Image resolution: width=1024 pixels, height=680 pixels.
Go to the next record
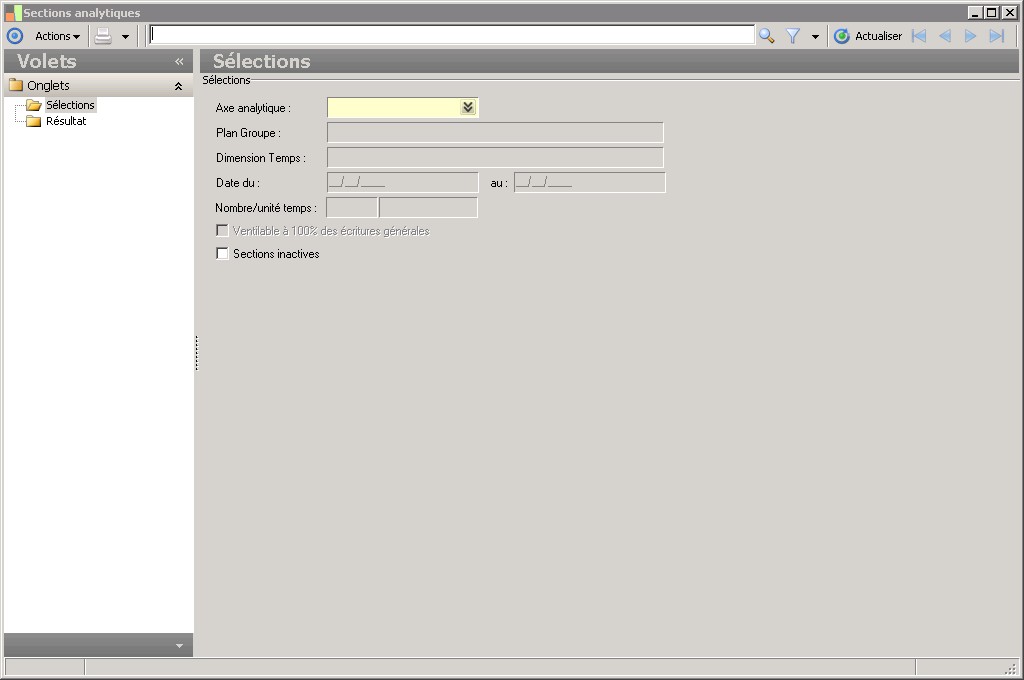(x=970, y=36)
